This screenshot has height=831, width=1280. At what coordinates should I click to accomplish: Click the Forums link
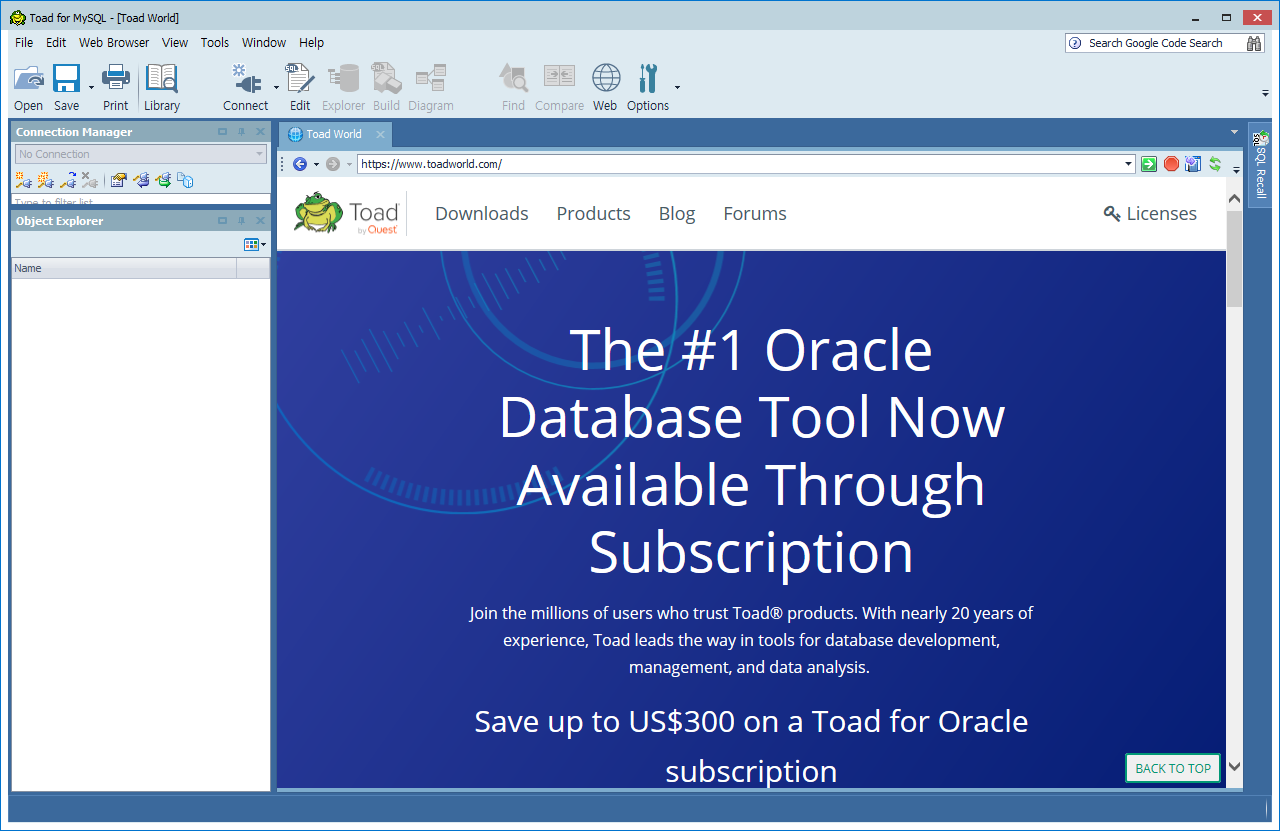point(755,213)
